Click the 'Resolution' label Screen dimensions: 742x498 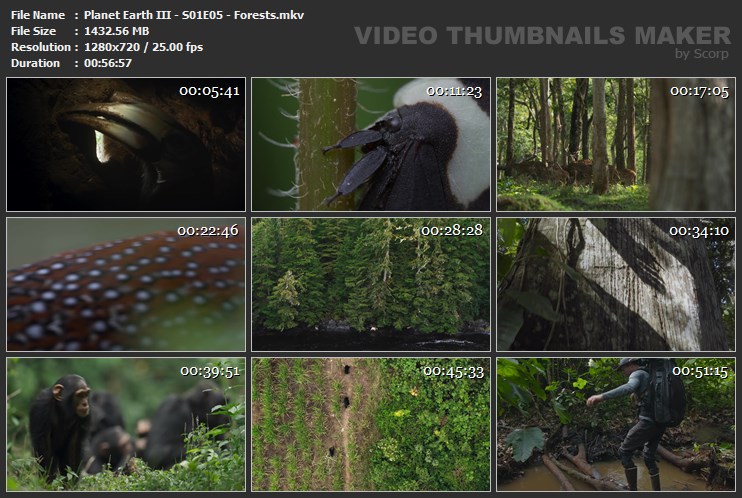click(x=41, y=47)
